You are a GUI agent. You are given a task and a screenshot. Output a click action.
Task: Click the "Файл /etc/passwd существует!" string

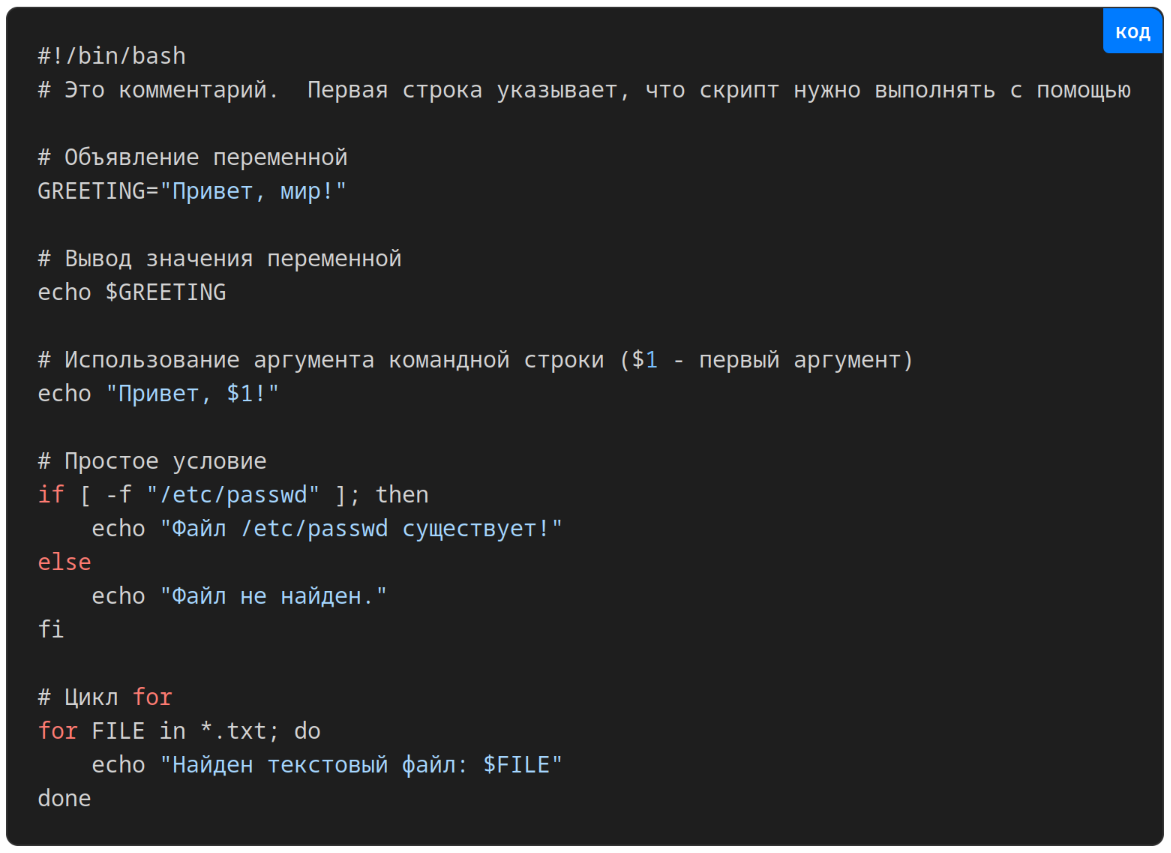click(361, 528)
